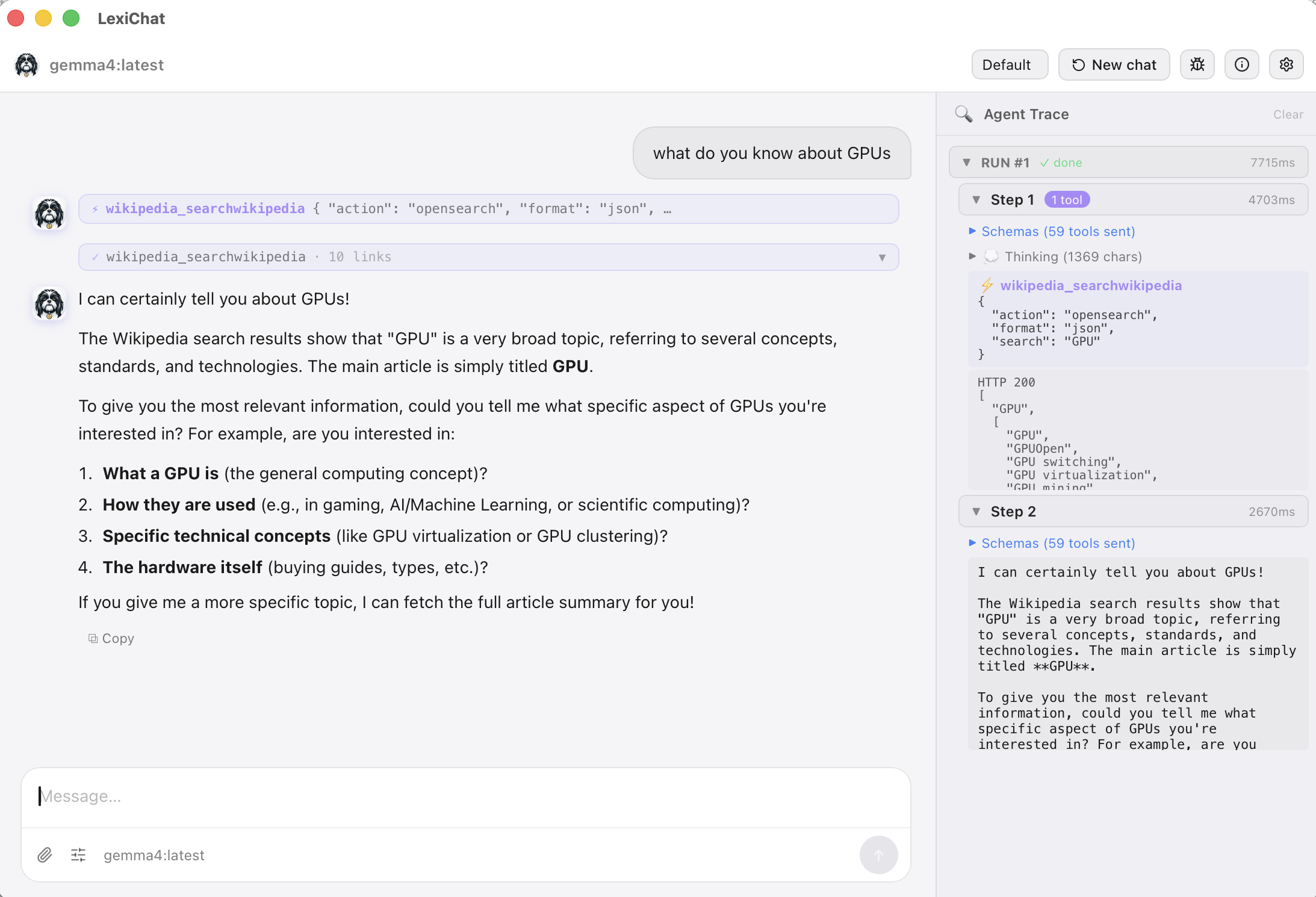
Task: Click inside the Message input field
Action: tap(464, 796)
